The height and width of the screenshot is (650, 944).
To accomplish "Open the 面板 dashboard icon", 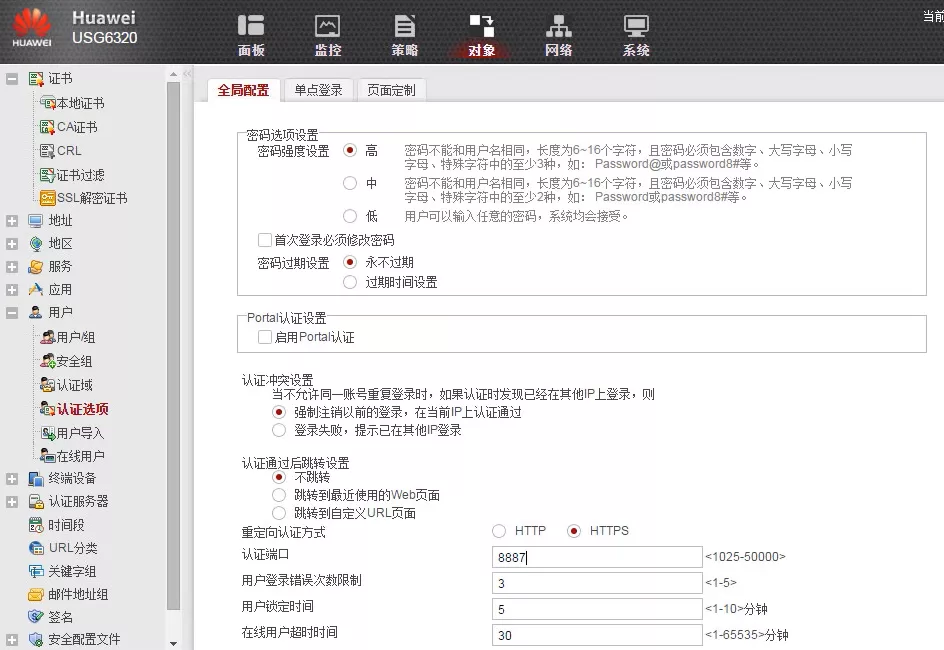I will pos(251,35).
